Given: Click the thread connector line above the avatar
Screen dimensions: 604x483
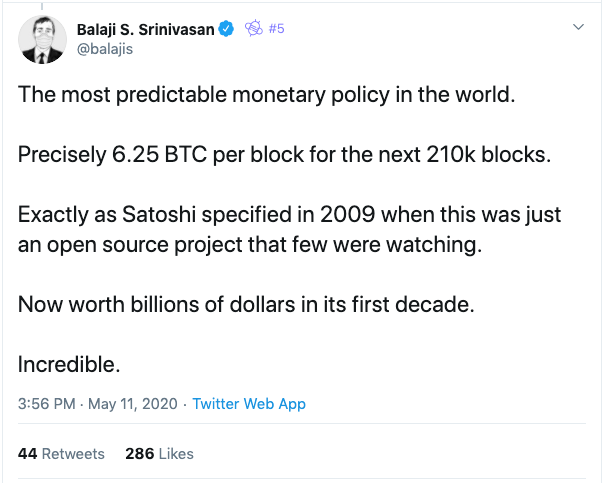Looking at the screenshot, I should [x=42, y=6].
